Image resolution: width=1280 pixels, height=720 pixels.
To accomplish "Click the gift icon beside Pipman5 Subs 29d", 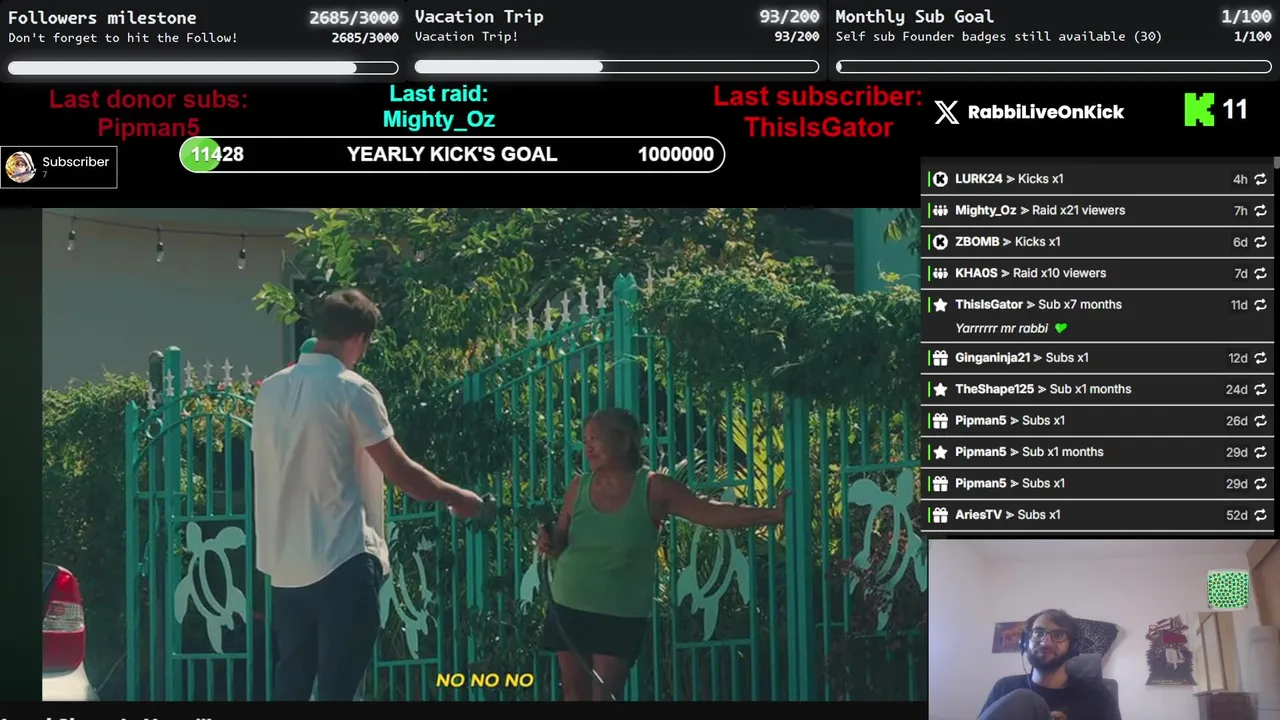I will click(940, 484).
